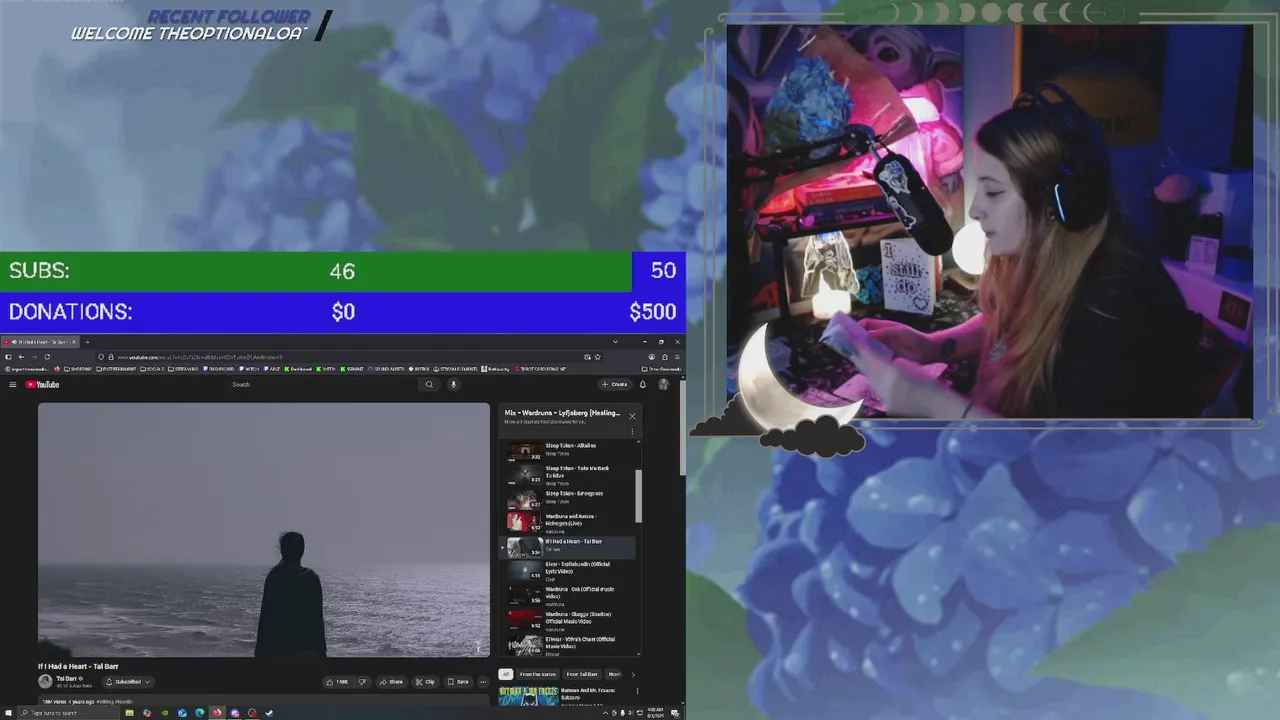Close the Mix playlist panel
The width and height of the screenshot is (1280, 720).
(632, 416)
